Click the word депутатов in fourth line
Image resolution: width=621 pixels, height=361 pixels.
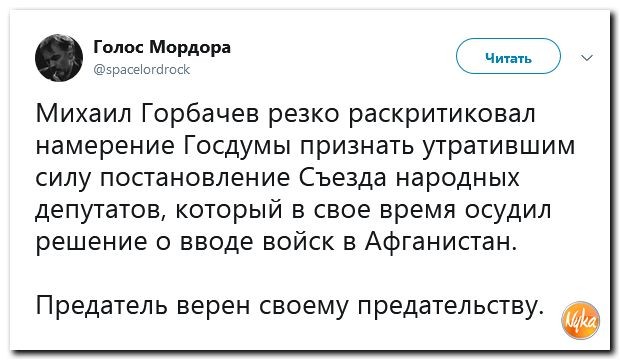pos(100,210)
